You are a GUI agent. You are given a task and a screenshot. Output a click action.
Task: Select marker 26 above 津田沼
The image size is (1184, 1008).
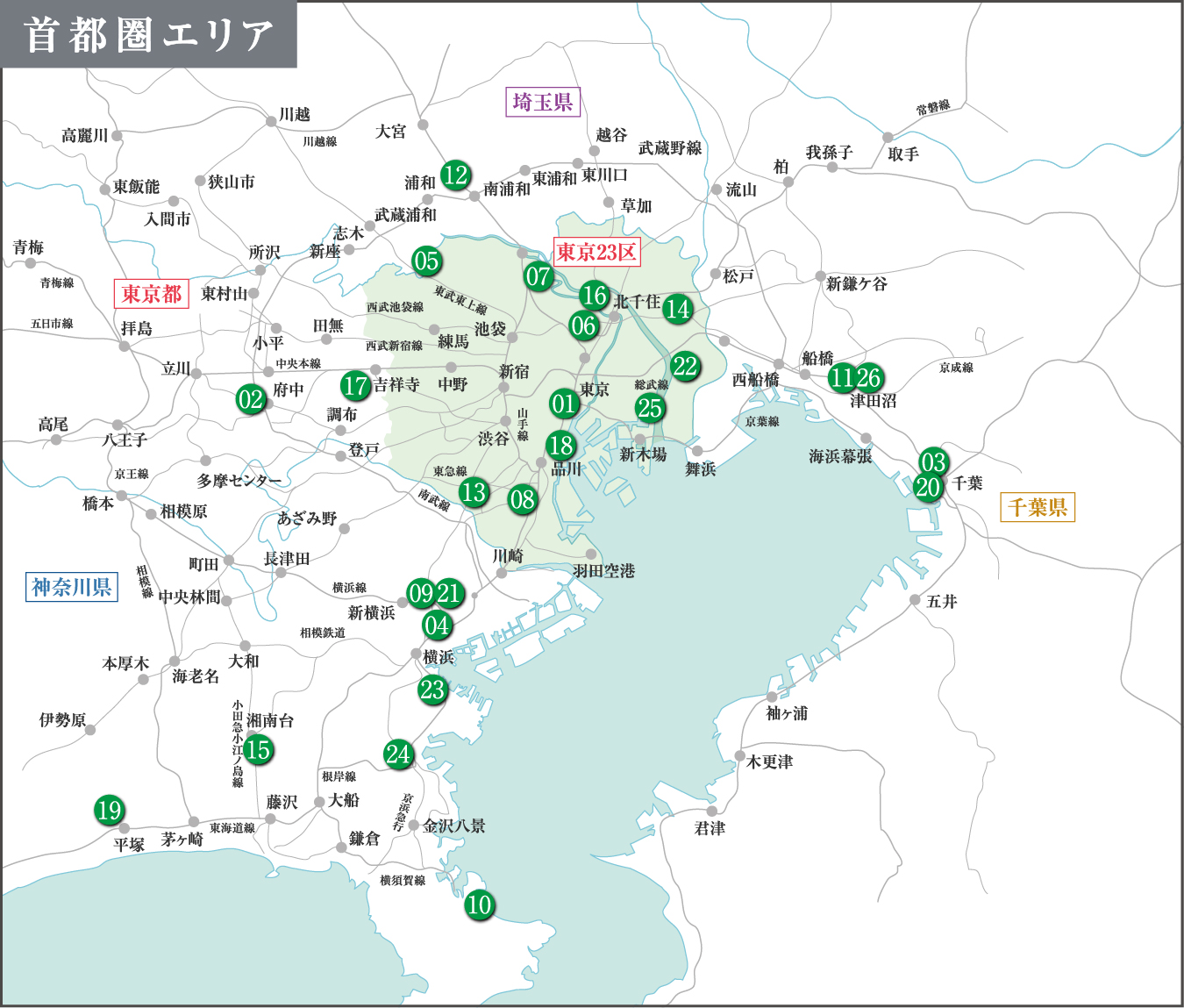[869, 377]
